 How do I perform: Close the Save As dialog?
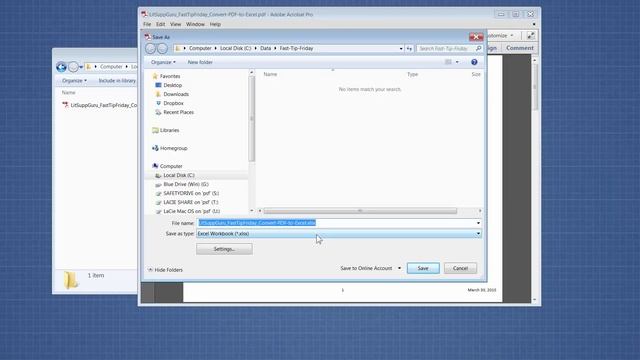476,37
